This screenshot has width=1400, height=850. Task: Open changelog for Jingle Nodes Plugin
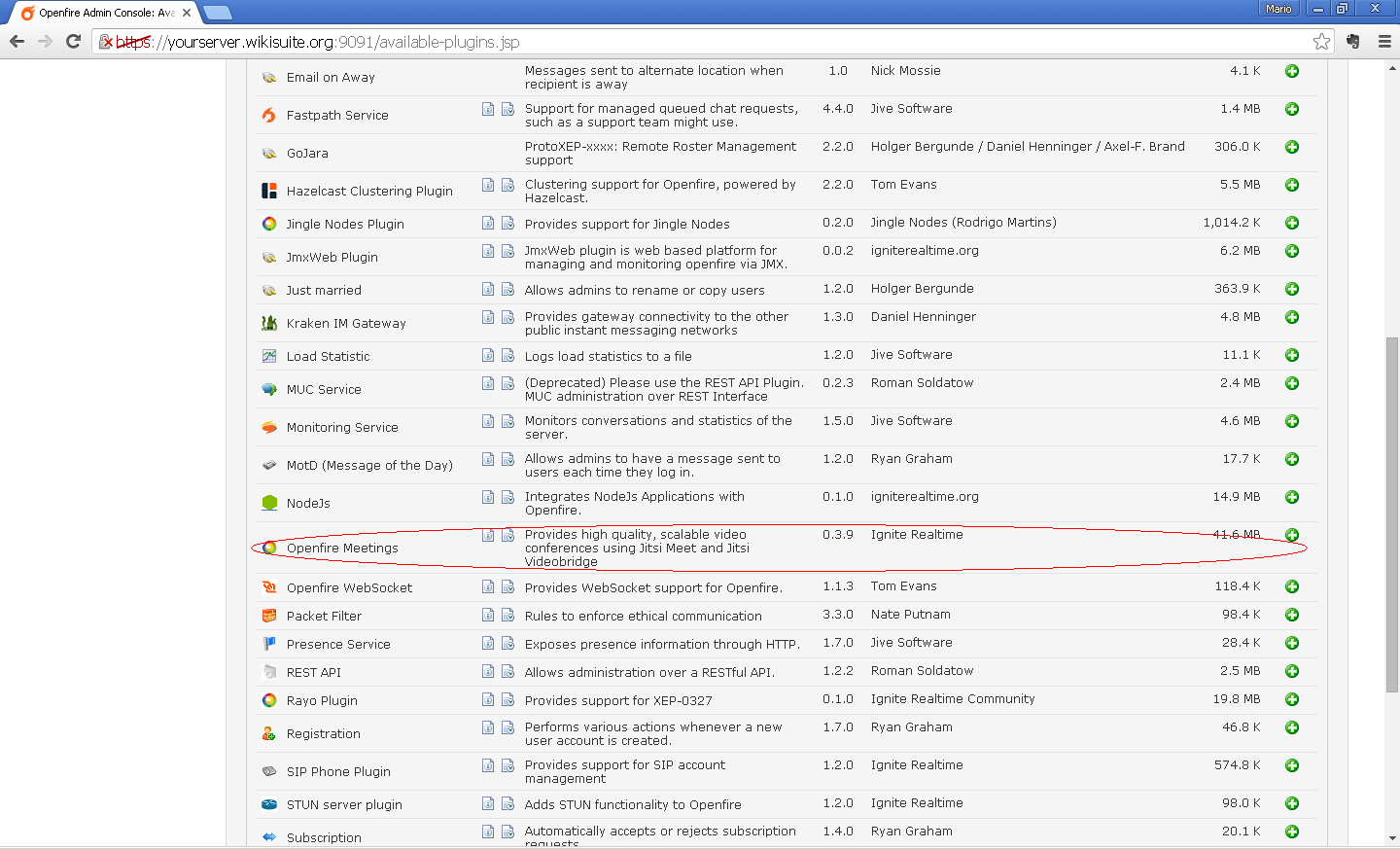click(507, 223)
